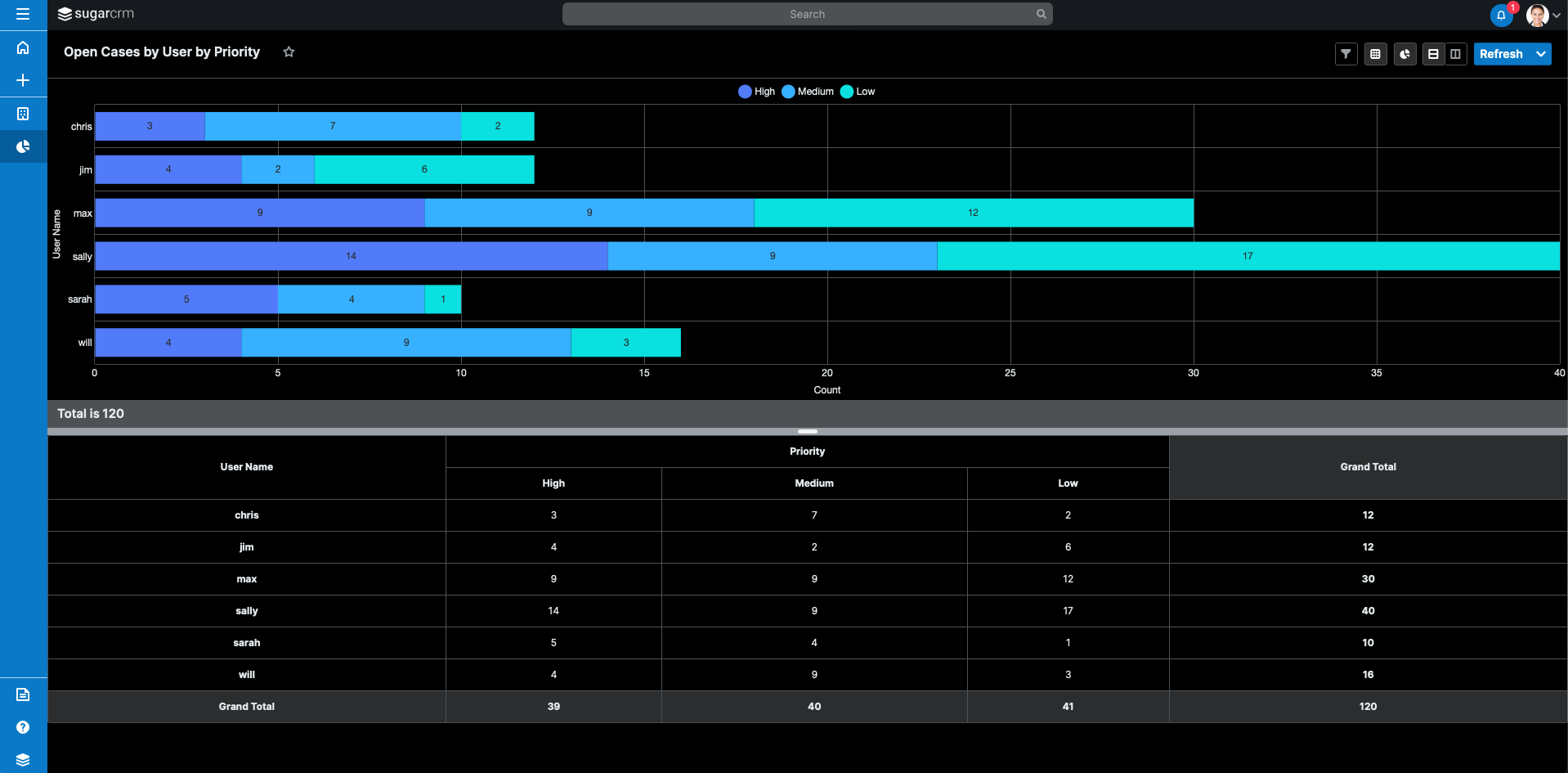Viewport: 1568px width, 773px height.
Task: Open the Accounts building icon in sidebar
Action: click(23, 114)
